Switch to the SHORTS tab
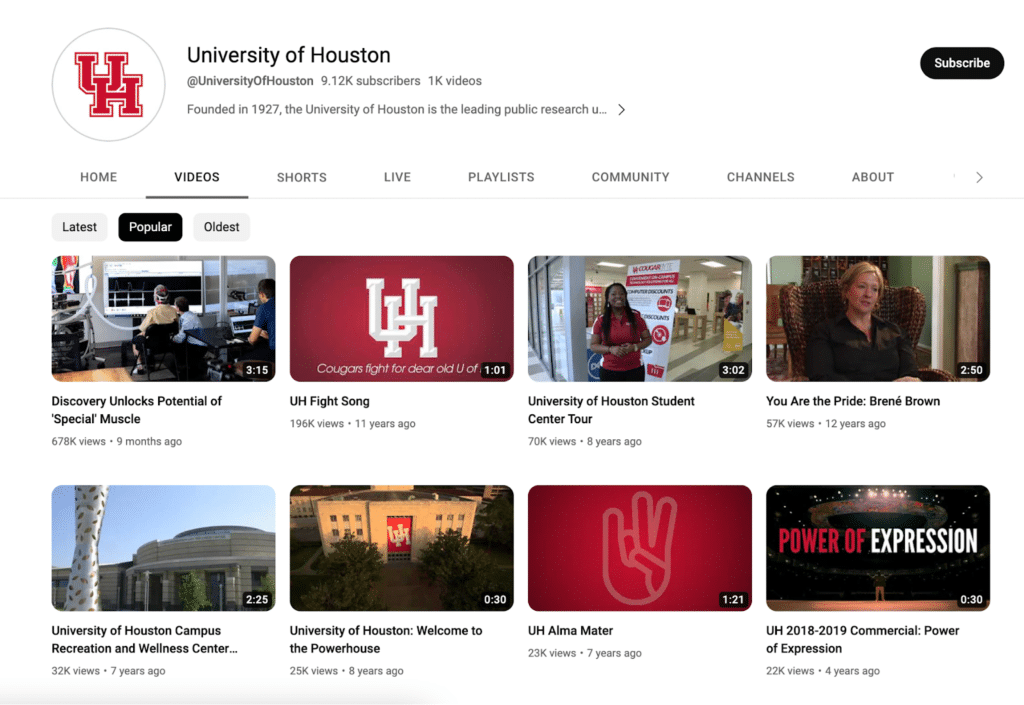 point(302,177)
